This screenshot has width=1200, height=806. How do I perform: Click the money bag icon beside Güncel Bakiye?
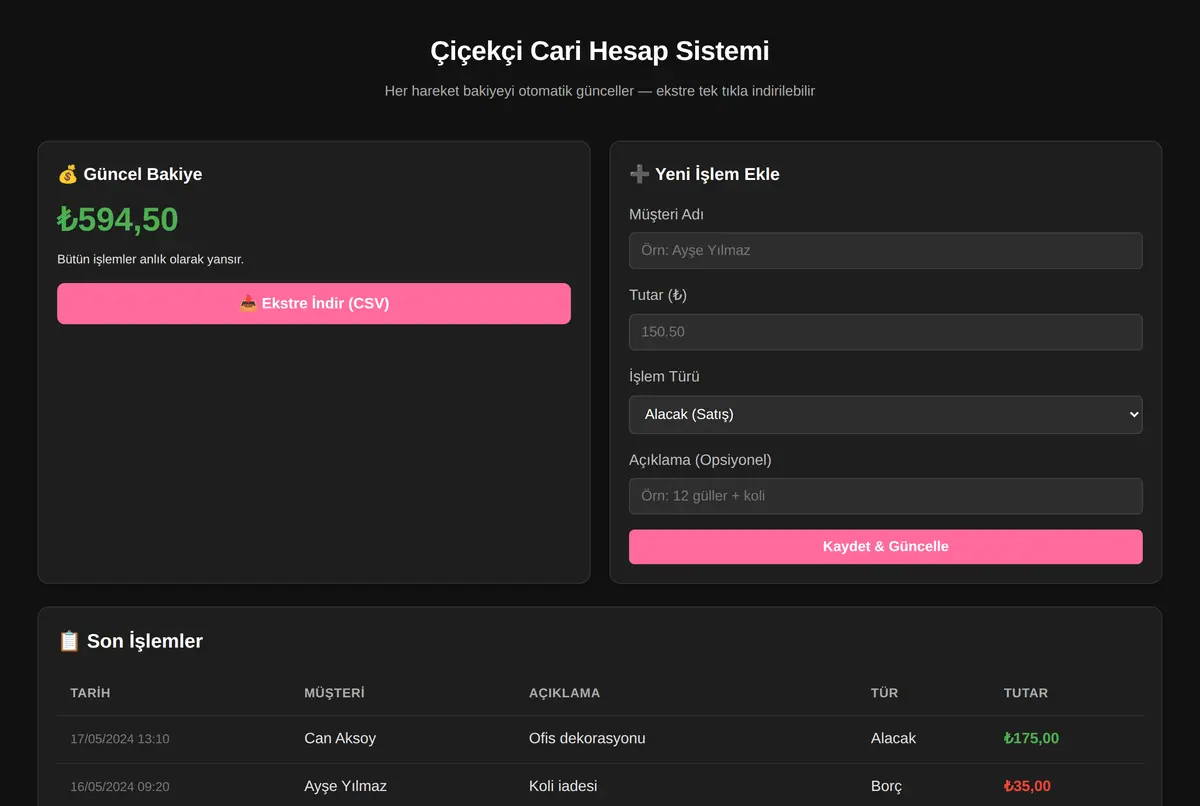[68, 174]
